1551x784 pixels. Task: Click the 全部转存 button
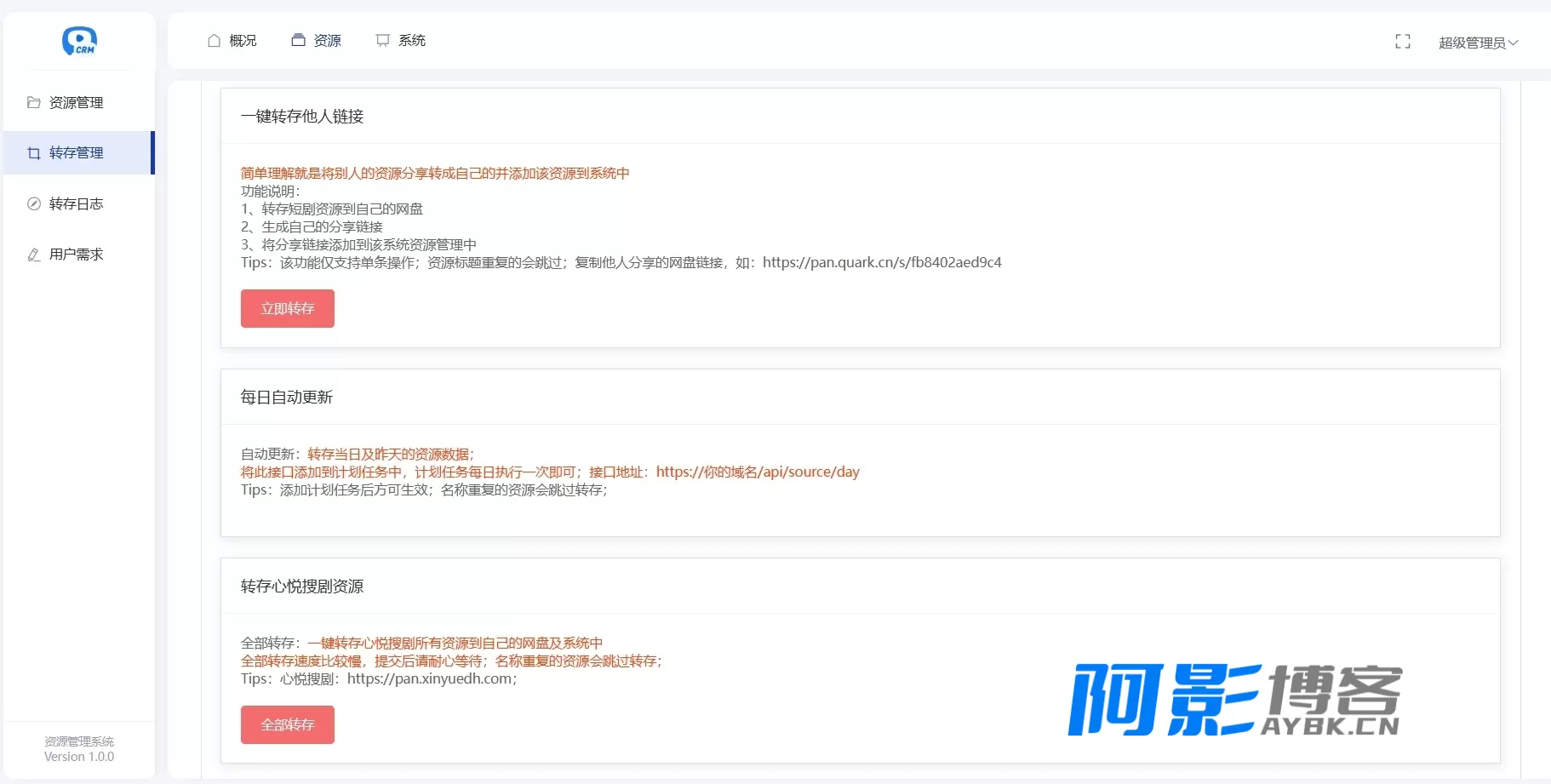[x=288, y=724]
